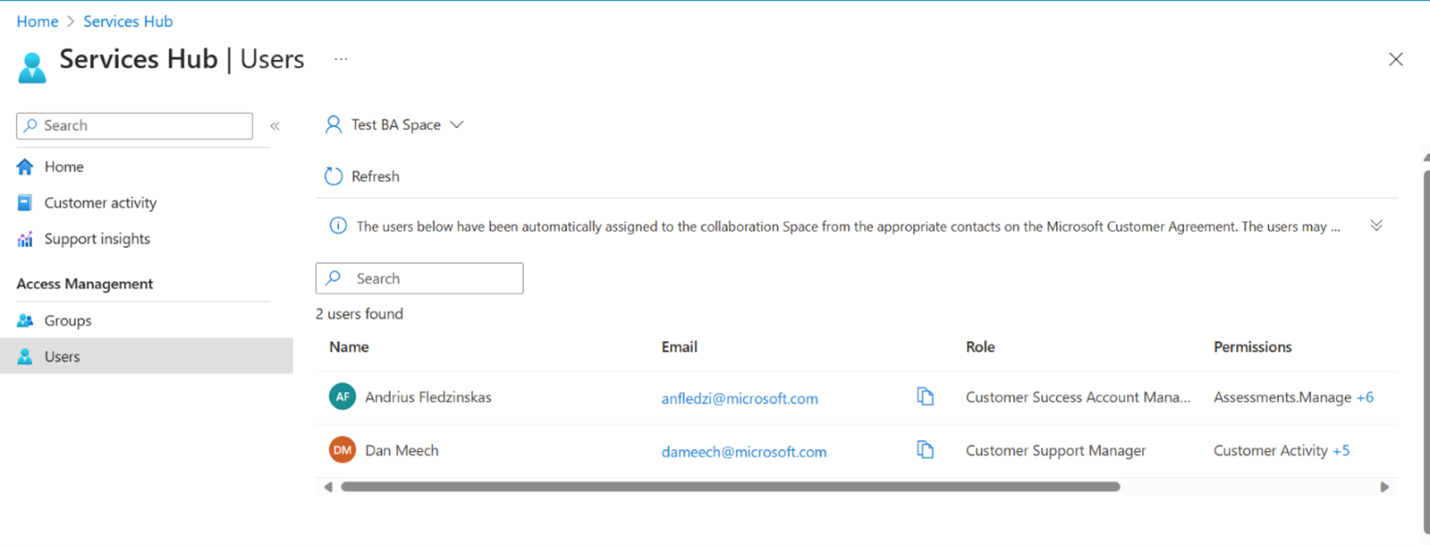Click the Assessments.Manage permission text
Screen dimensions: 1430x545
pos(1283,397)
